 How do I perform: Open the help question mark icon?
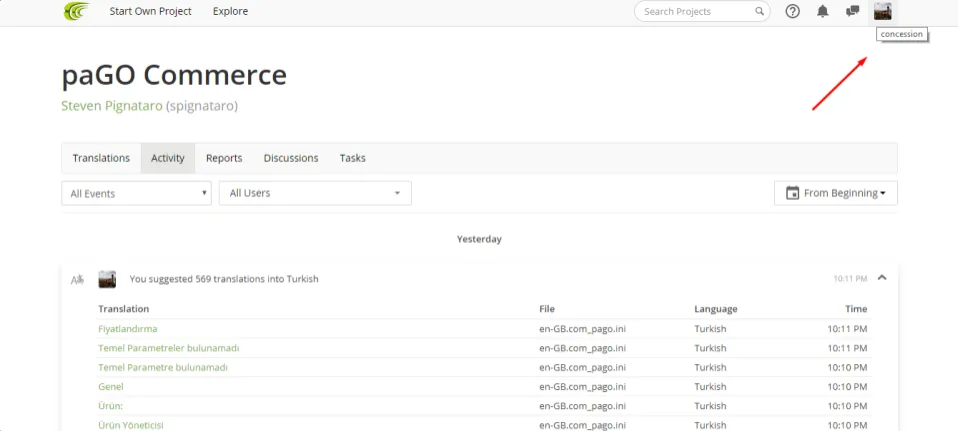tap(792, 11)
